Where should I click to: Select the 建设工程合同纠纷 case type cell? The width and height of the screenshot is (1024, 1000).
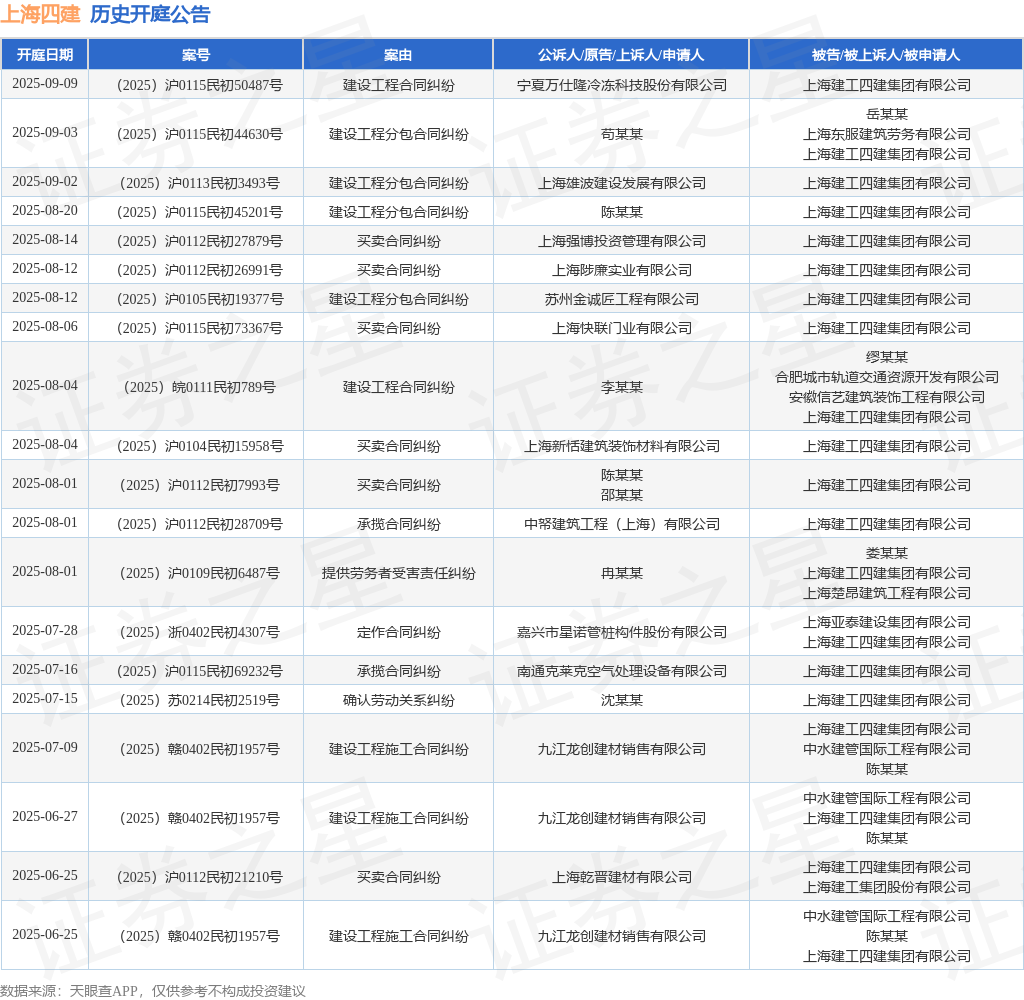click(x=398, y=85)
